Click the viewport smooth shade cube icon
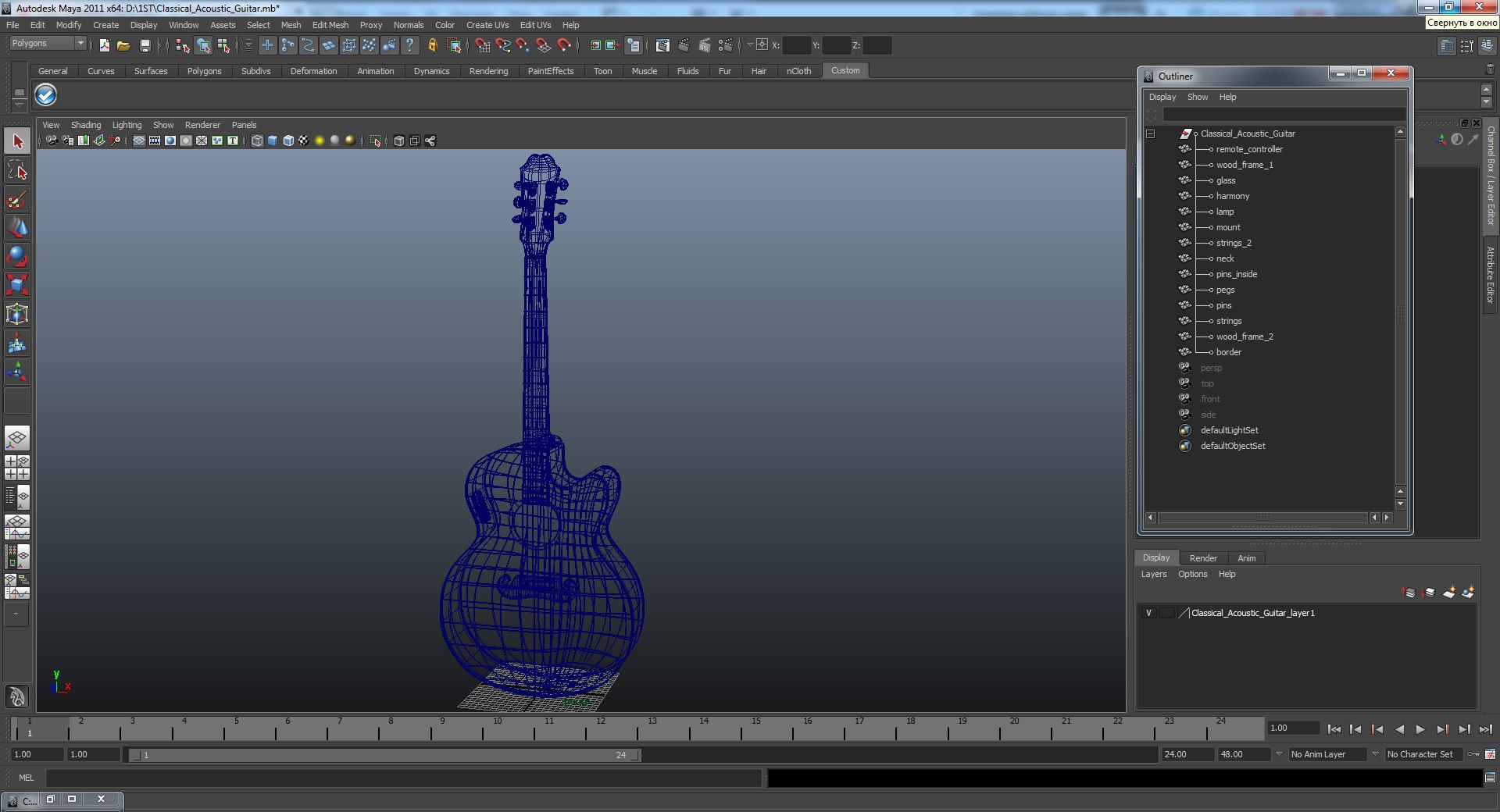Screen dimensions: 1500x812 click(273, 141)
